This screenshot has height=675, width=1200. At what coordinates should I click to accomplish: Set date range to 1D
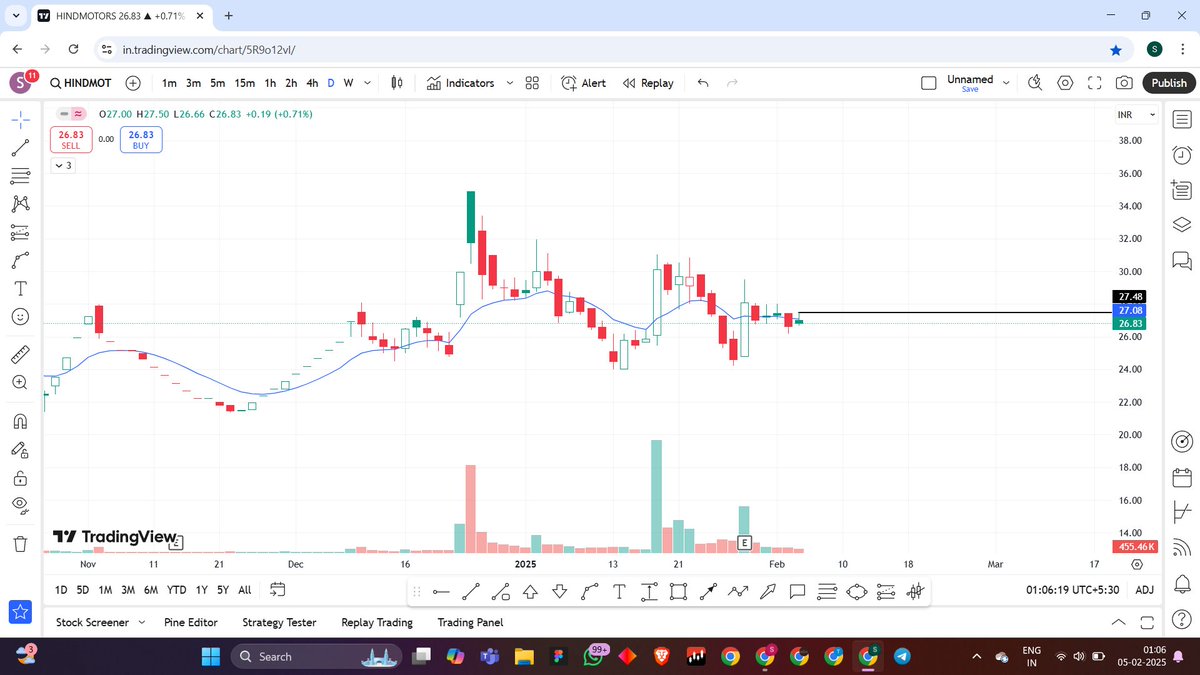[61, 590]
